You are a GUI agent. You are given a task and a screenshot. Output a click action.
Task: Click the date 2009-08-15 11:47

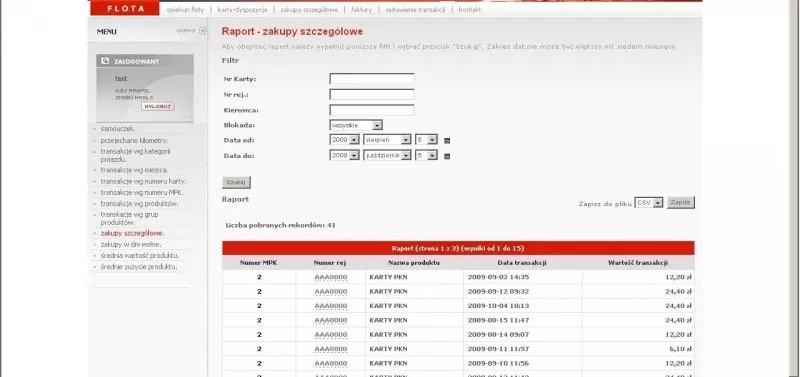498,320
